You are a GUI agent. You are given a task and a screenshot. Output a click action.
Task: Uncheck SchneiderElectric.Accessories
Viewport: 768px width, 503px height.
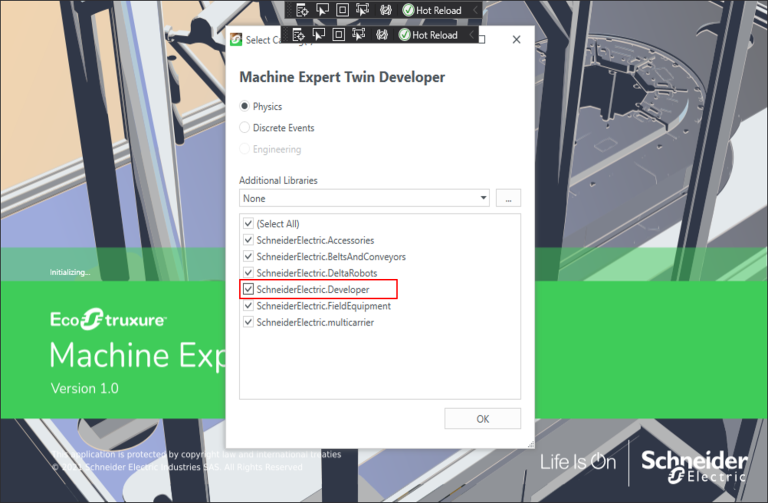click(x=248, y=240)
